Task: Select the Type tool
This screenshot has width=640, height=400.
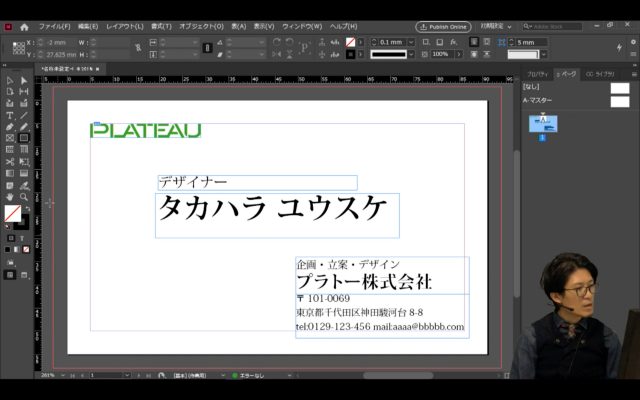Action: click(x=10, y=116)
